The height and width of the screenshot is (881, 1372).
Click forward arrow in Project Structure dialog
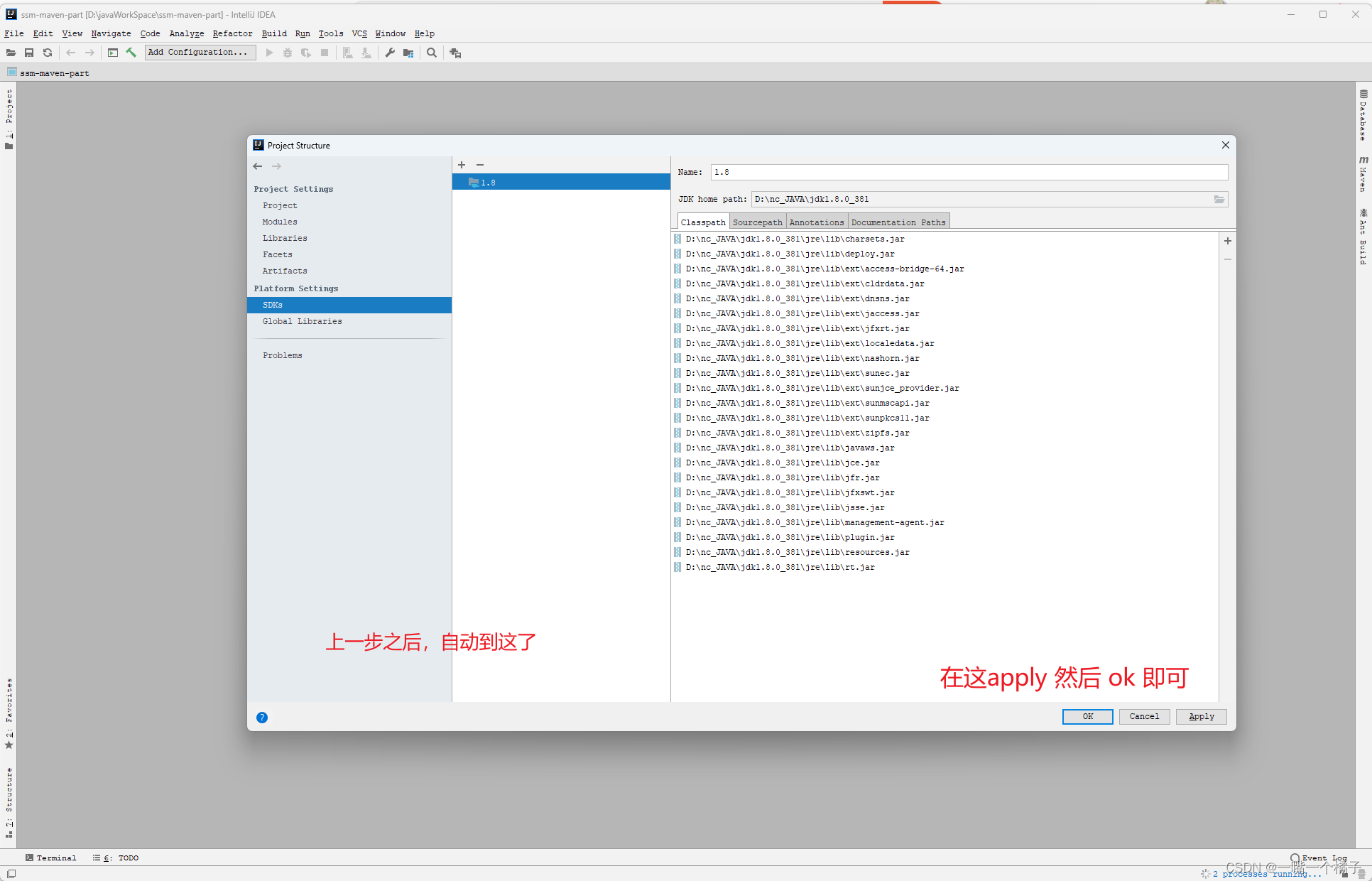(x=276, y=166)
